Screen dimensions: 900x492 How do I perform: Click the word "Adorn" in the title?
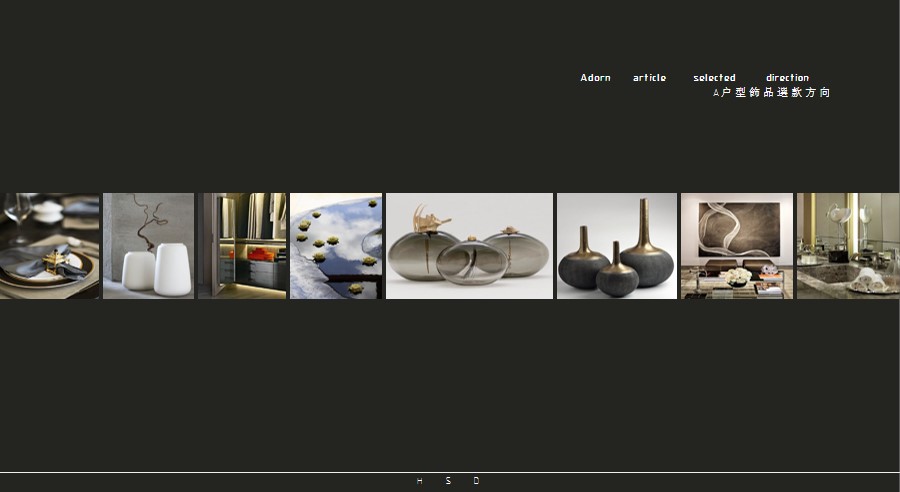point(595,78)
